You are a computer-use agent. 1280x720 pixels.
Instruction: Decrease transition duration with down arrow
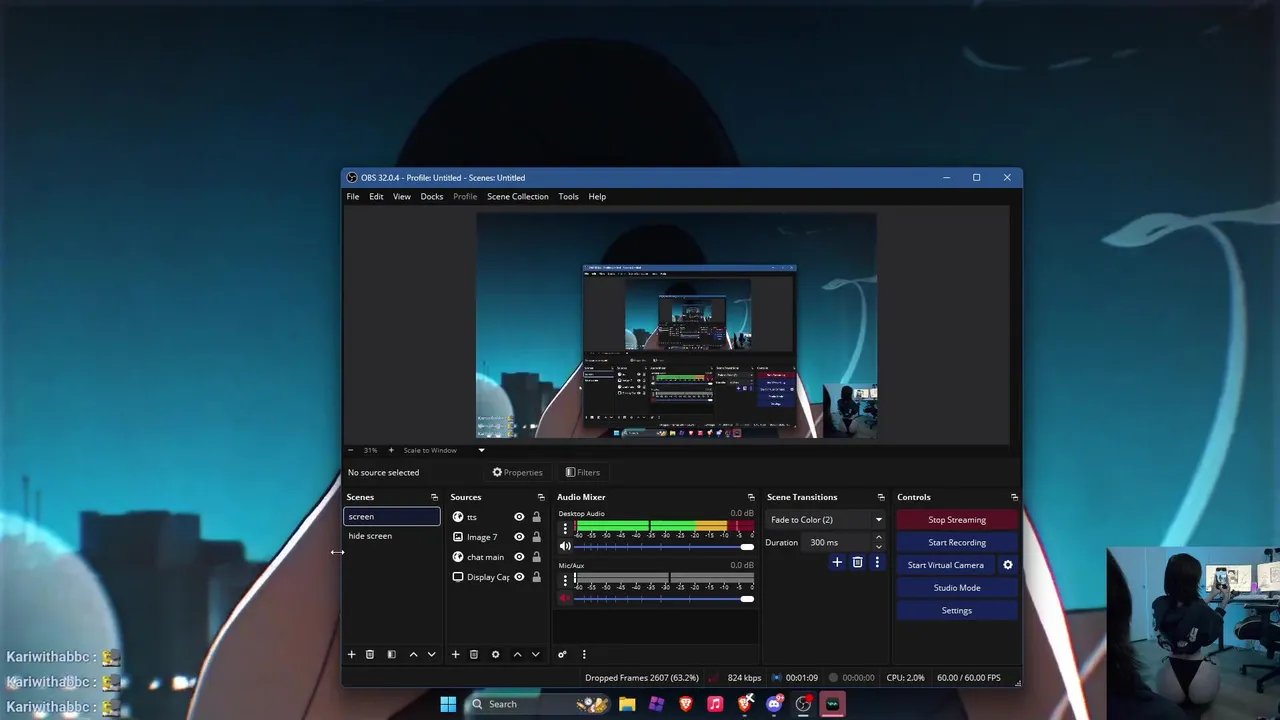point(879,547)
